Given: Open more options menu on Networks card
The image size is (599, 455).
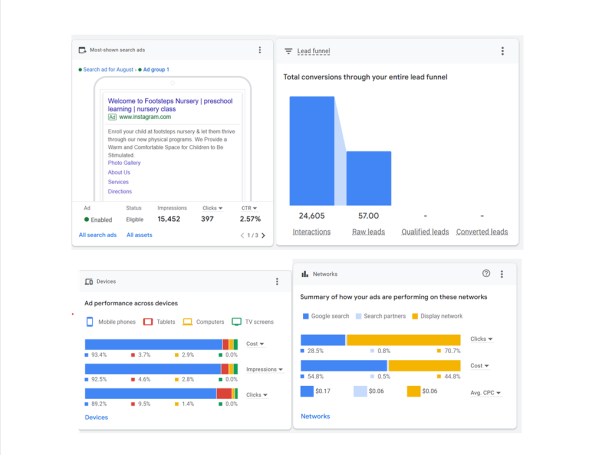Looking at the screenshot, I should (502, 274).
